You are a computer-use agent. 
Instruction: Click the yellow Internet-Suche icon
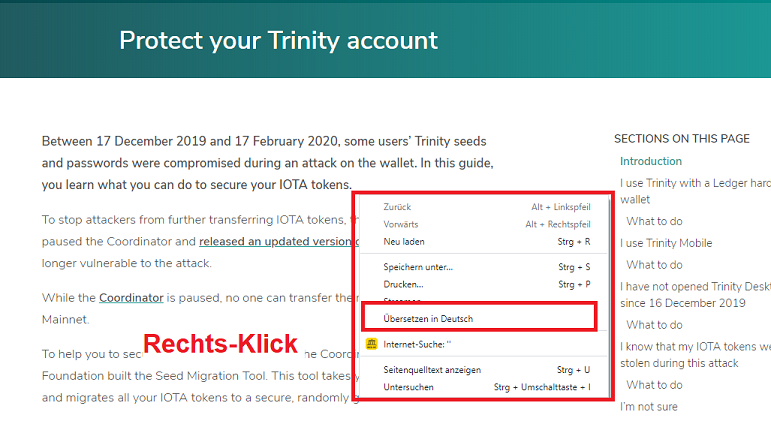(371, 344)
